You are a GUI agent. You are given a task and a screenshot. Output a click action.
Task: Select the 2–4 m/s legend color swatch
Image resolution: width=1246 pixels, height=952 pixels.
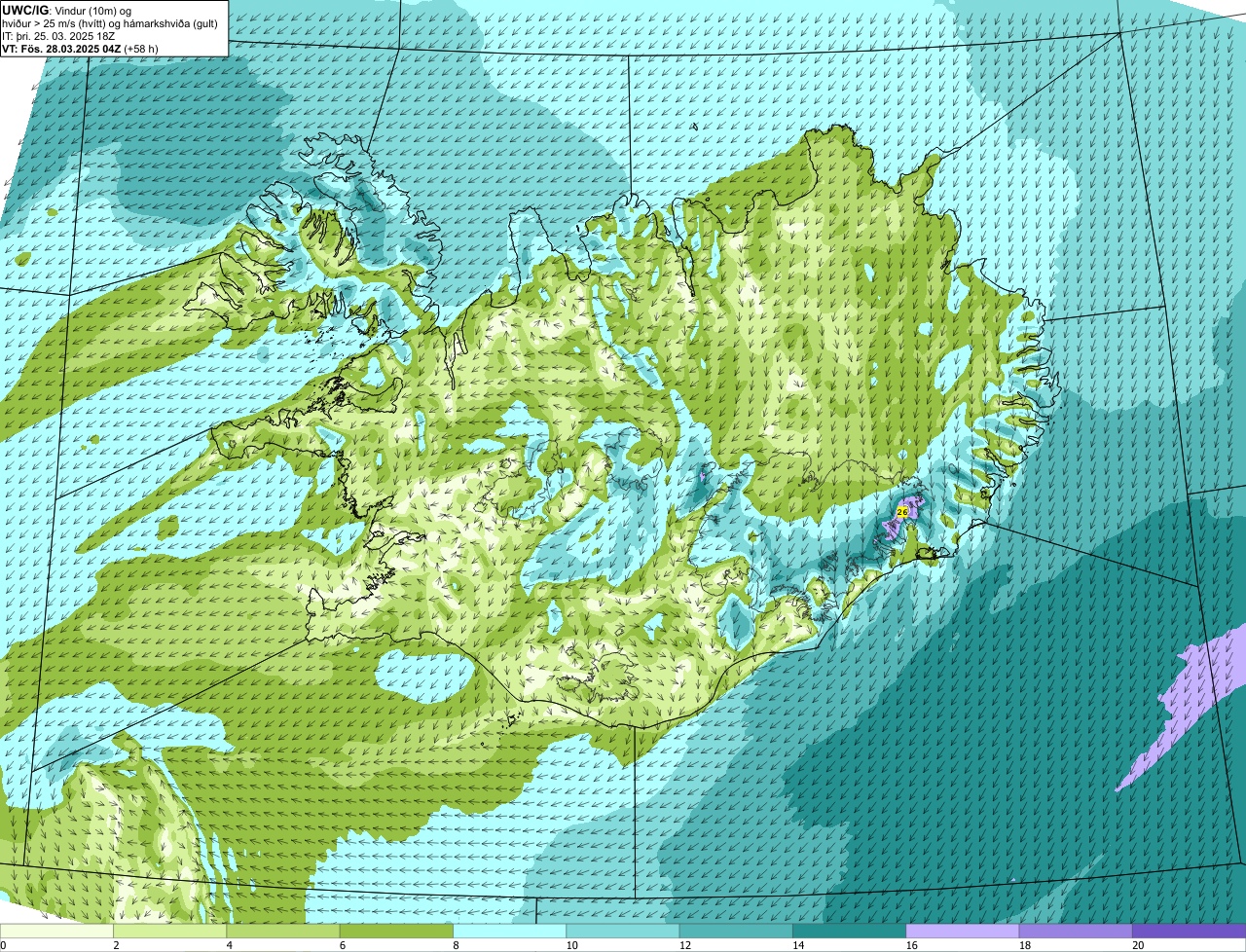171,932
